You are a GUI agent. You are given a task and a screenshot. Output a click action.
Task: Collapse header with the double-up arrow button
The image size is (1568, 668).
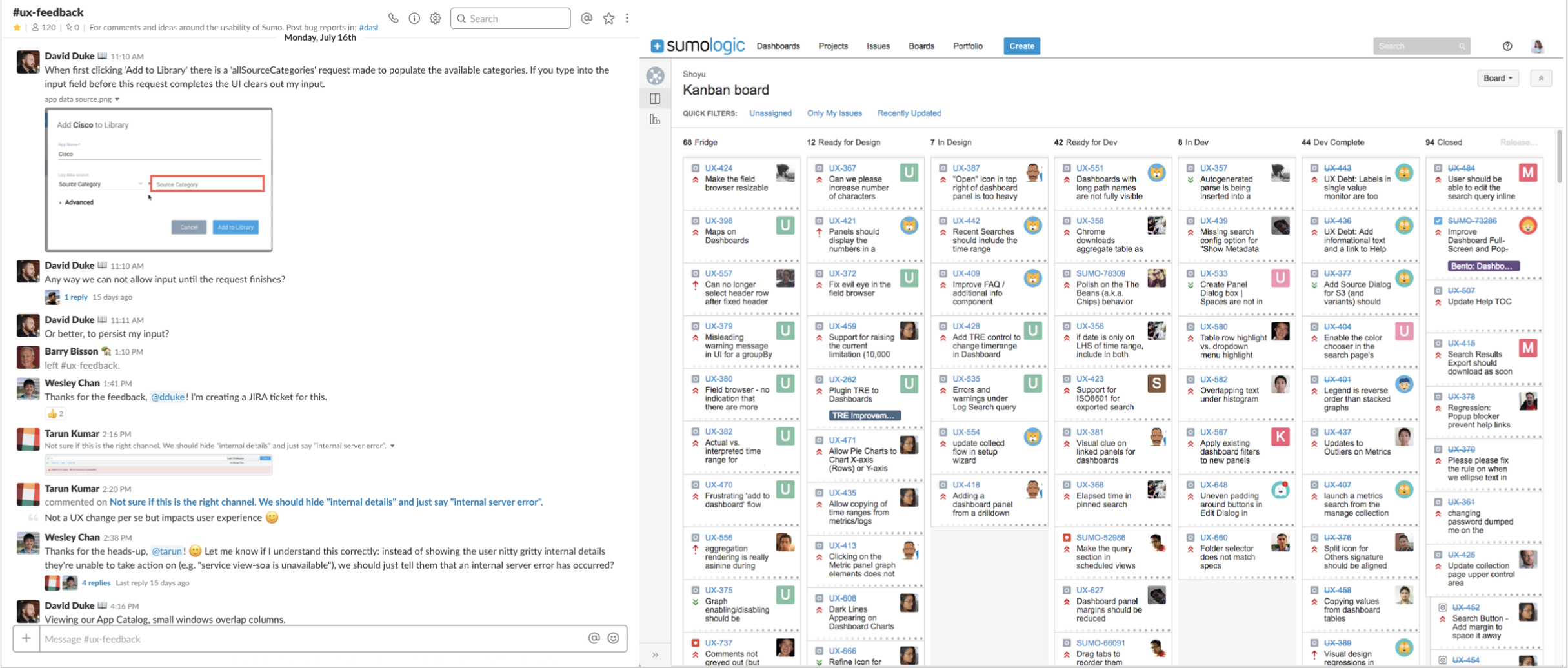point(1541,78)
